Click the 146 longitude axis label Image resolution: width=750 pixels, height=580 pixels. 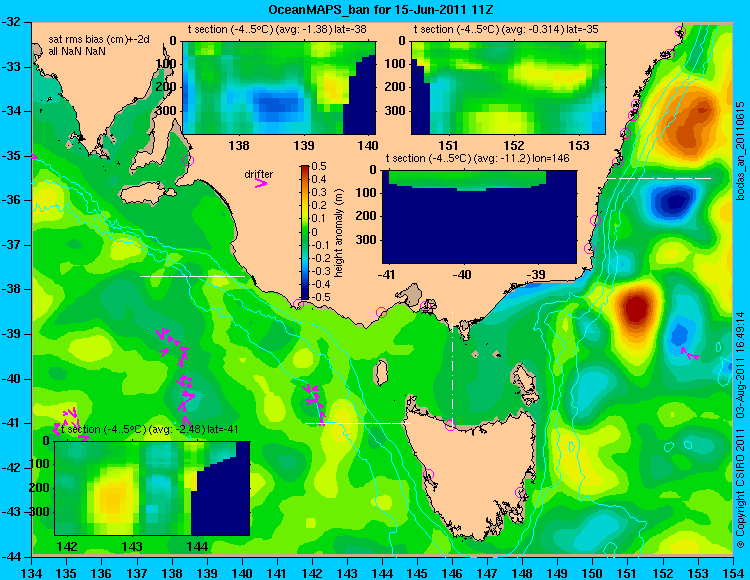pyautogui.click(x=452, y=572)
